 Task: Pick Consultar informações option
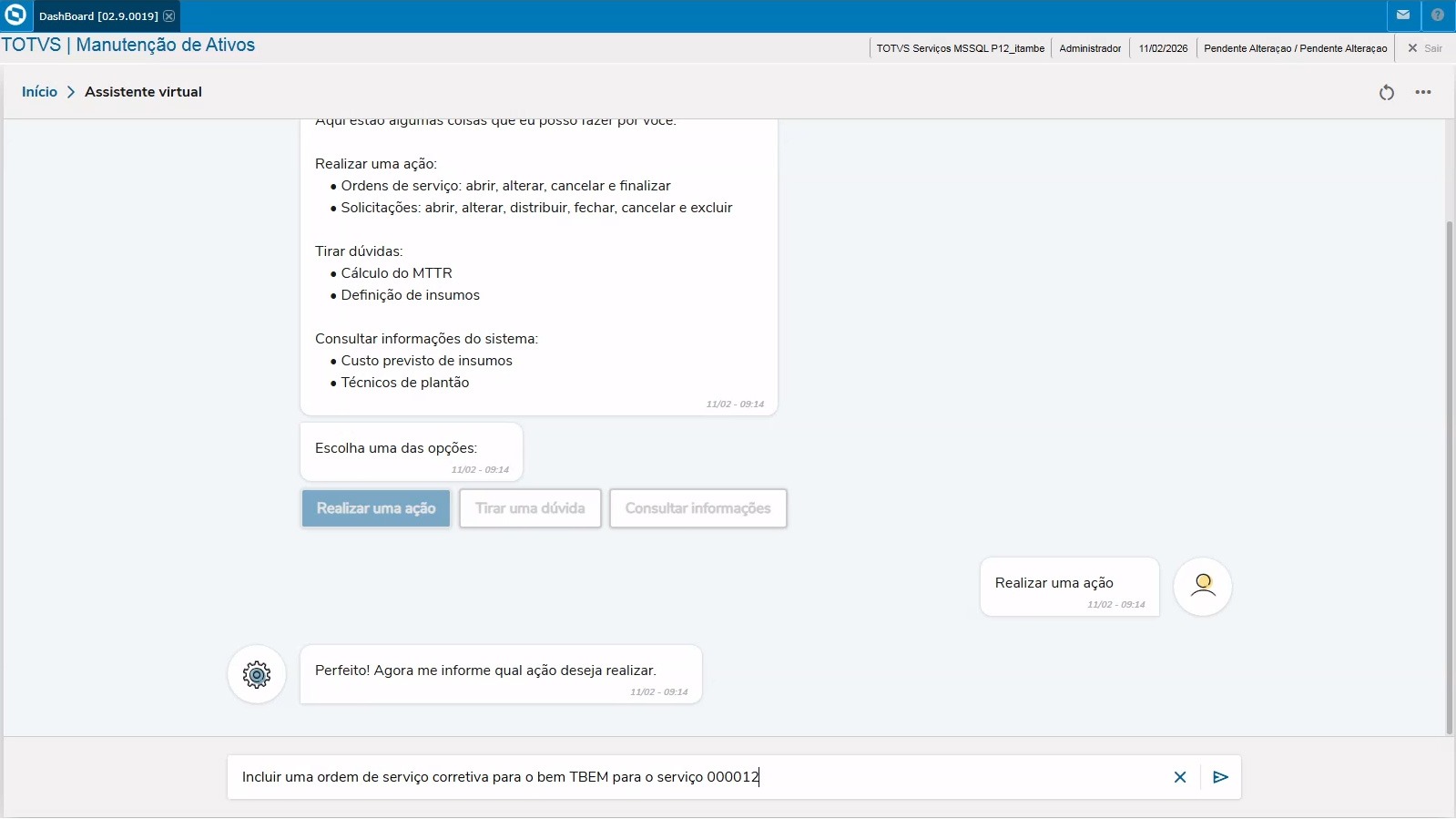click(697, 508)
